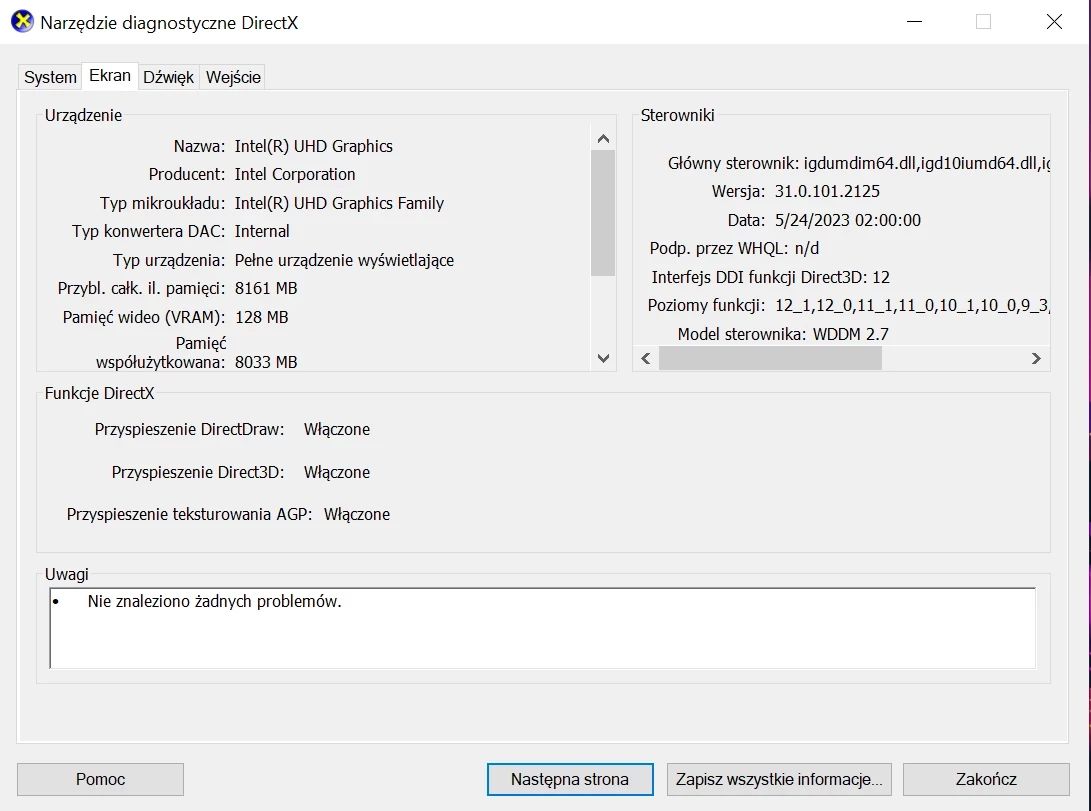Image resolution: width=1091 pixels, height=811 pixels.
Task: Click the Sterowniki group label
Action: (x=677, y=115)
